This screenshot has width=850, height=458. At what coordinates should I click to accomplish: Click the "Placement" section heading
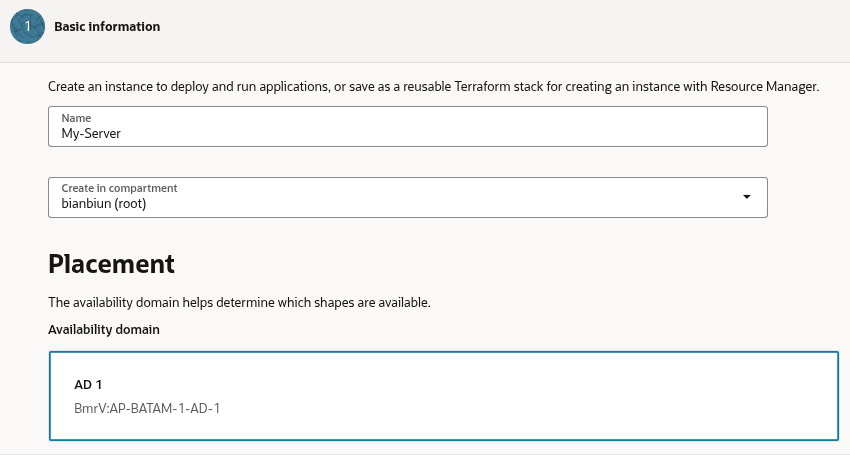[x=111, y=264]
